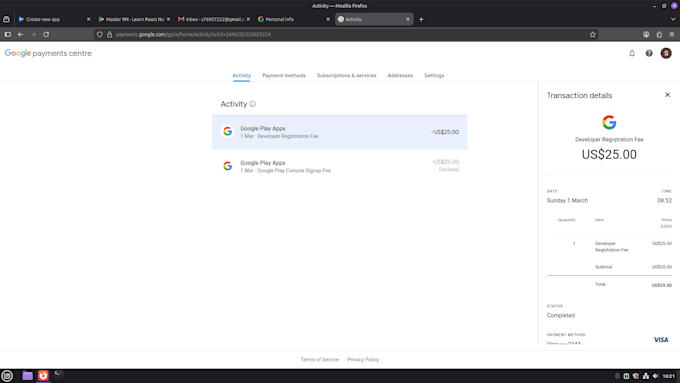Switch to the Create new app tab

(x=53, y=19)
